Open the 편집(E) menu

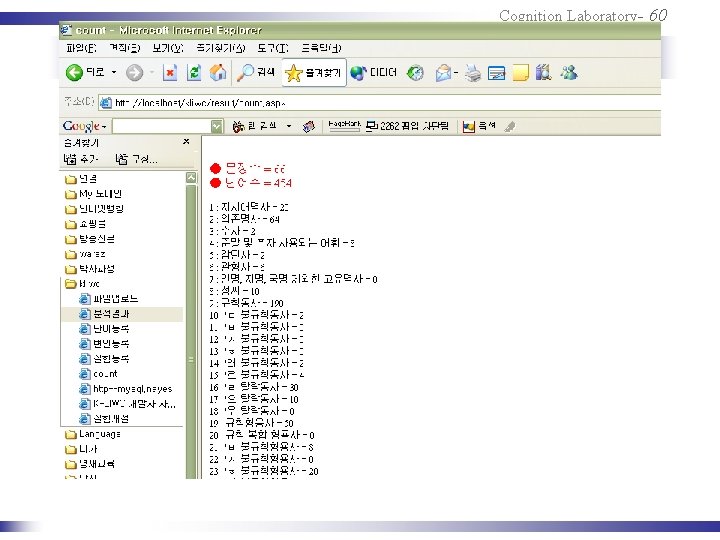(124, 48)
